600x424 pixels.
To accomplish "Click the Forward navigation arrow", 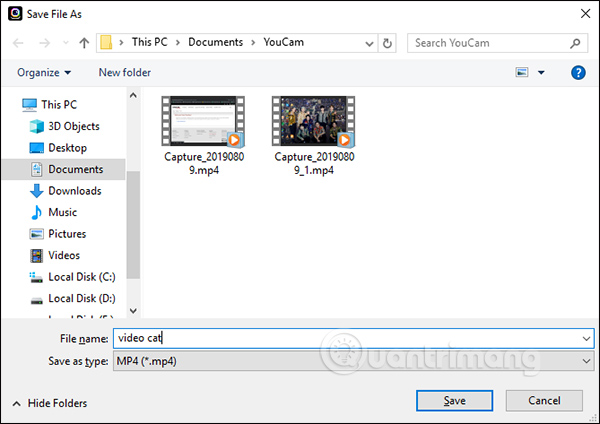I will [45, 43].
